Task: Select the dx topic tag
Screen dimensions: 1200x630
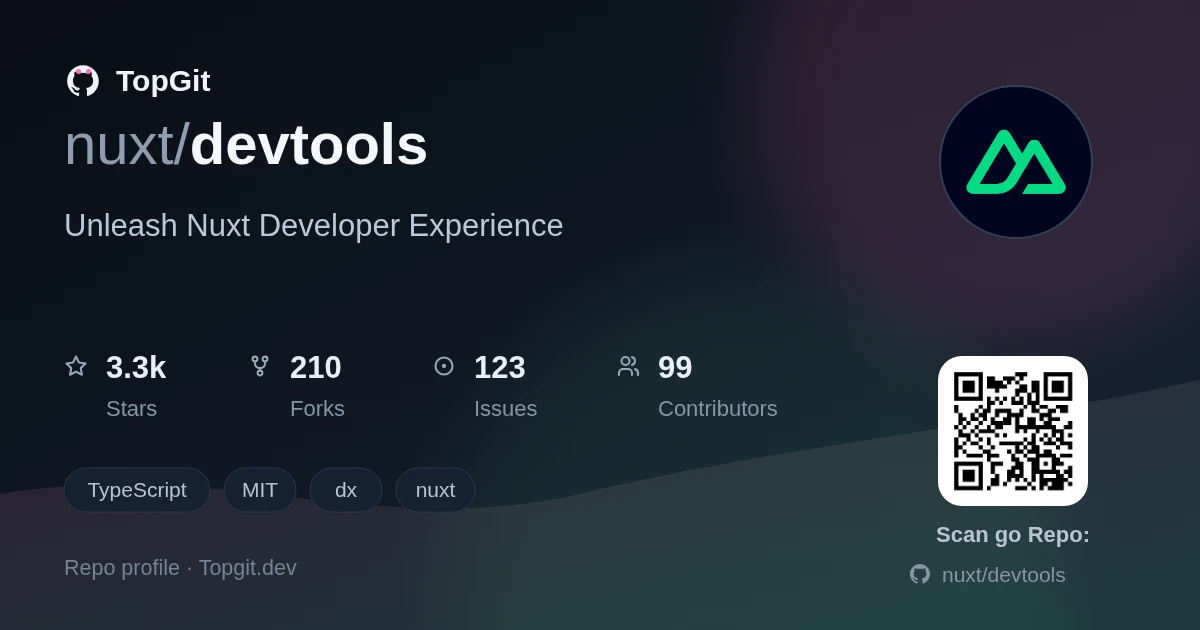Action: pyautogui.click(x=346, y=490)
